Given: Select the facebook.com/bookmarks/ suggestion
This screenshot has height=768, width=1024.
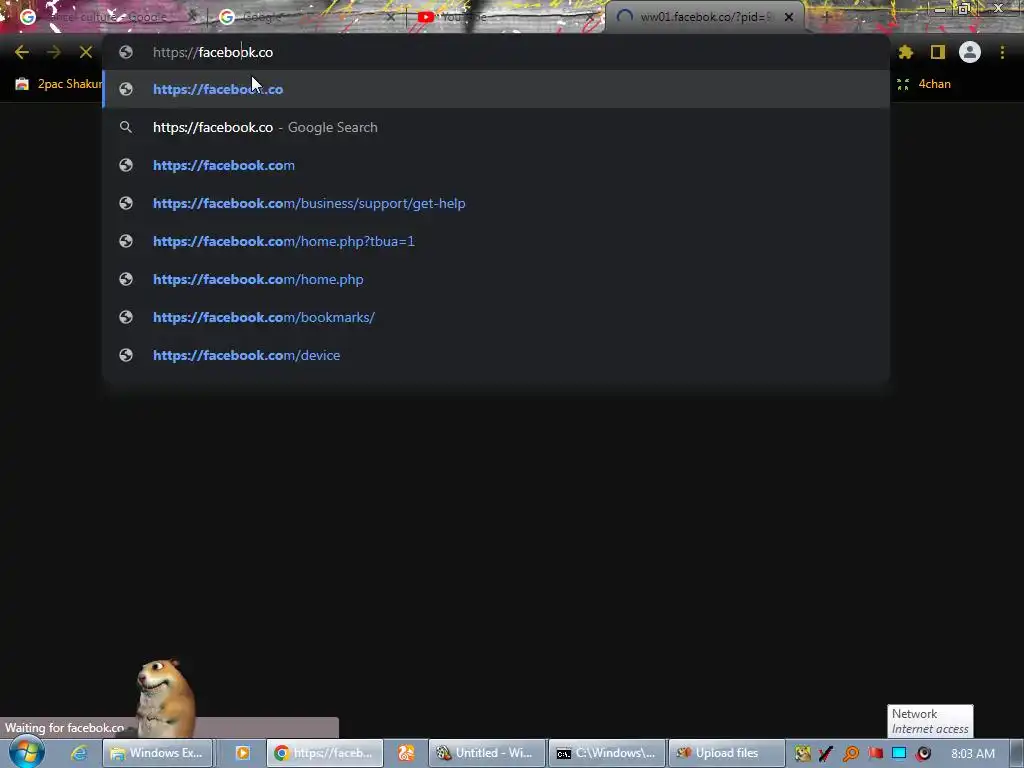Looking at the screenshot, I should point(496,317).
